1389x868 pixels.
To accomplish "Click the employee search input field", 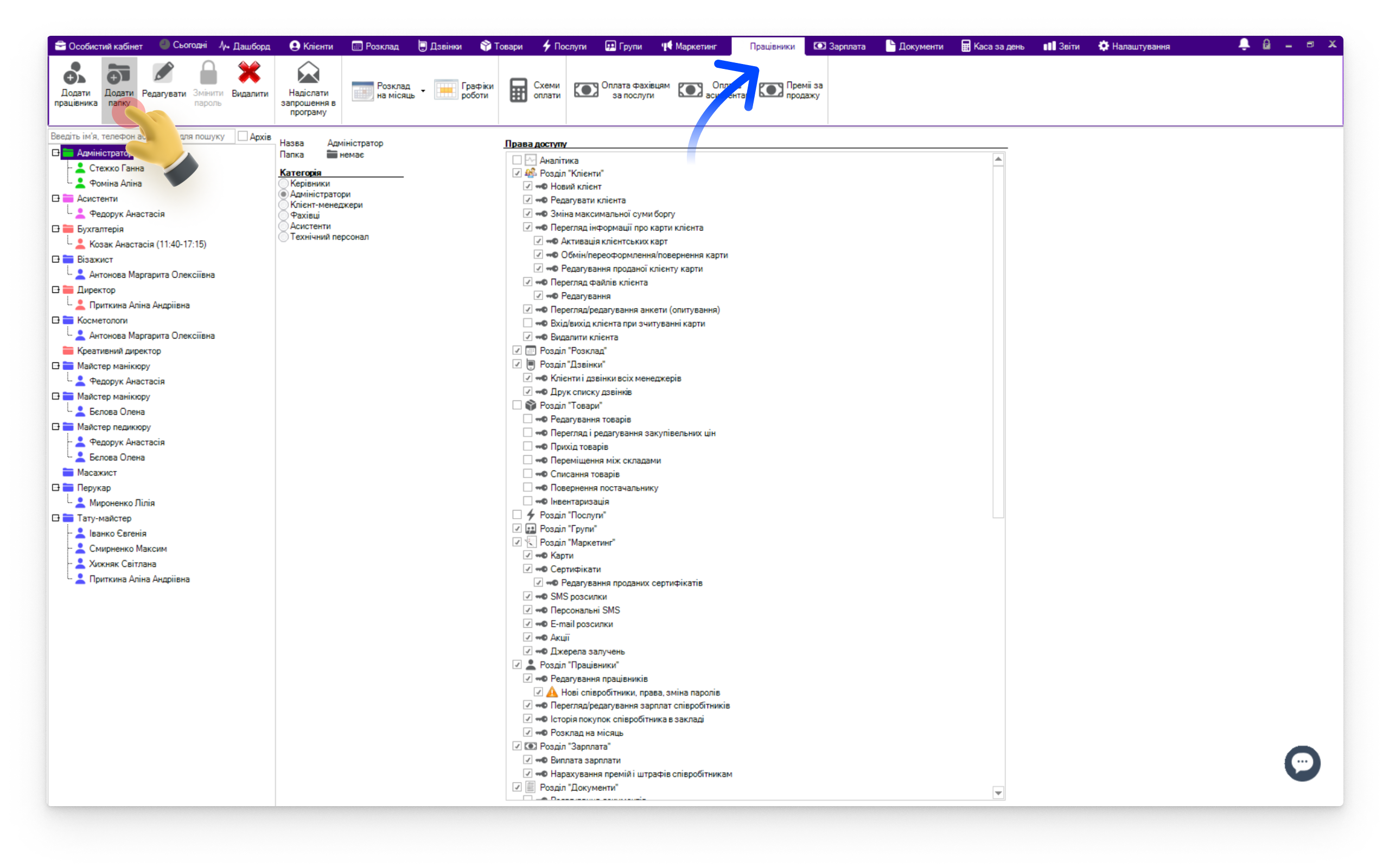I will point(142,136).
